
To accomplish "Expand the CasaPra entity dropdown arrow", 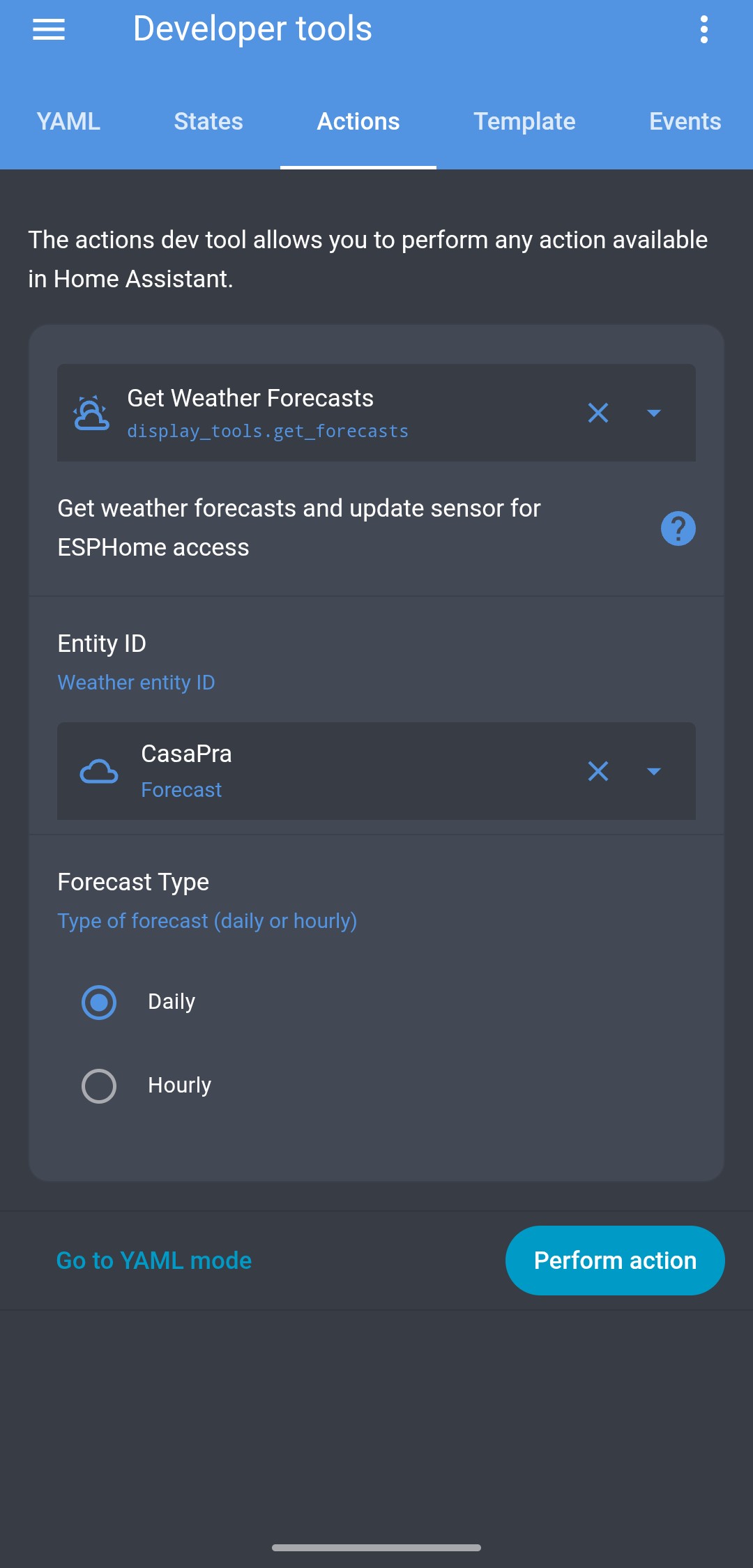I will [654, 771].
